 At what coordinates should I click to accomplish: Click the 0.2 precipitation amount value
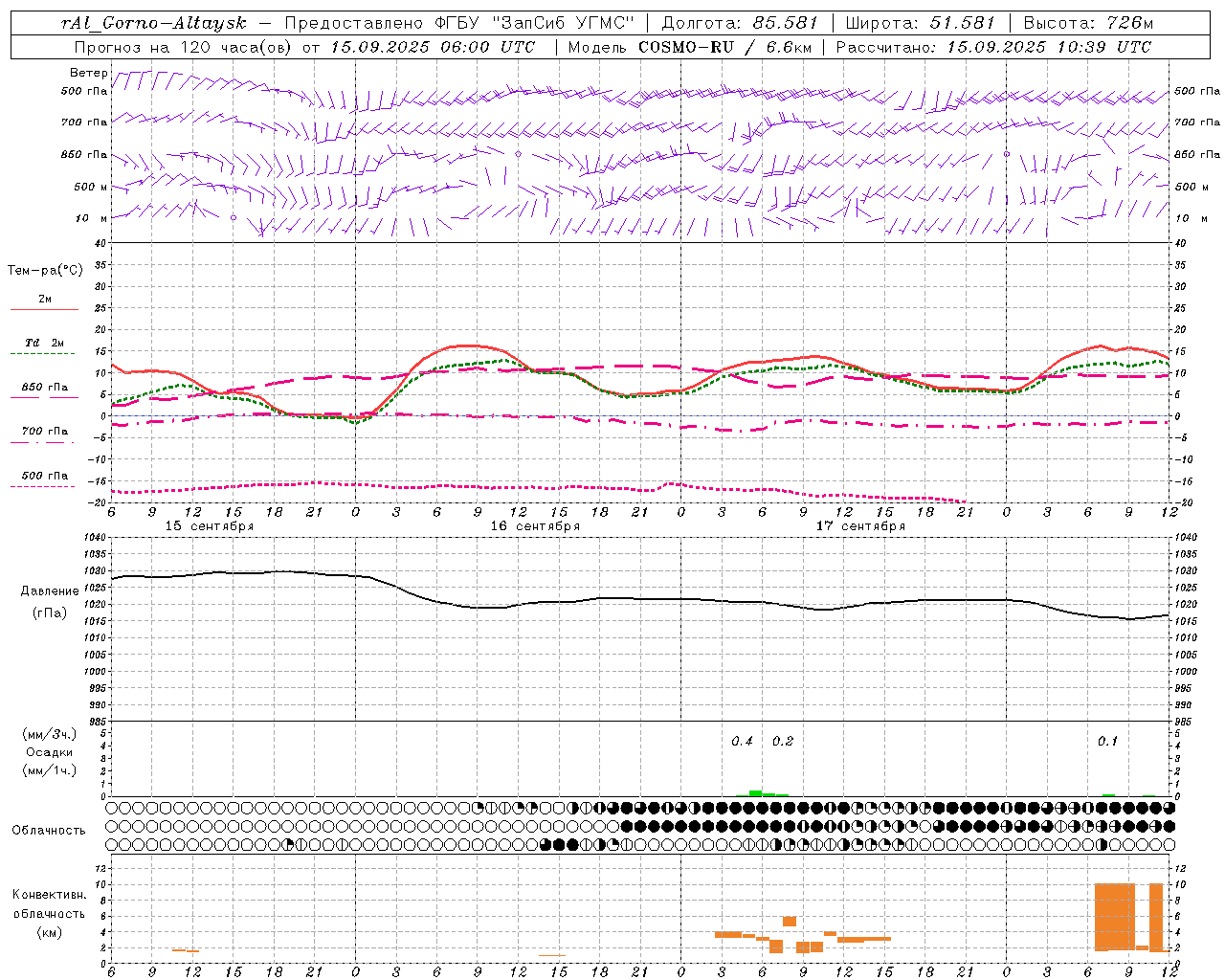click(782, 741)
